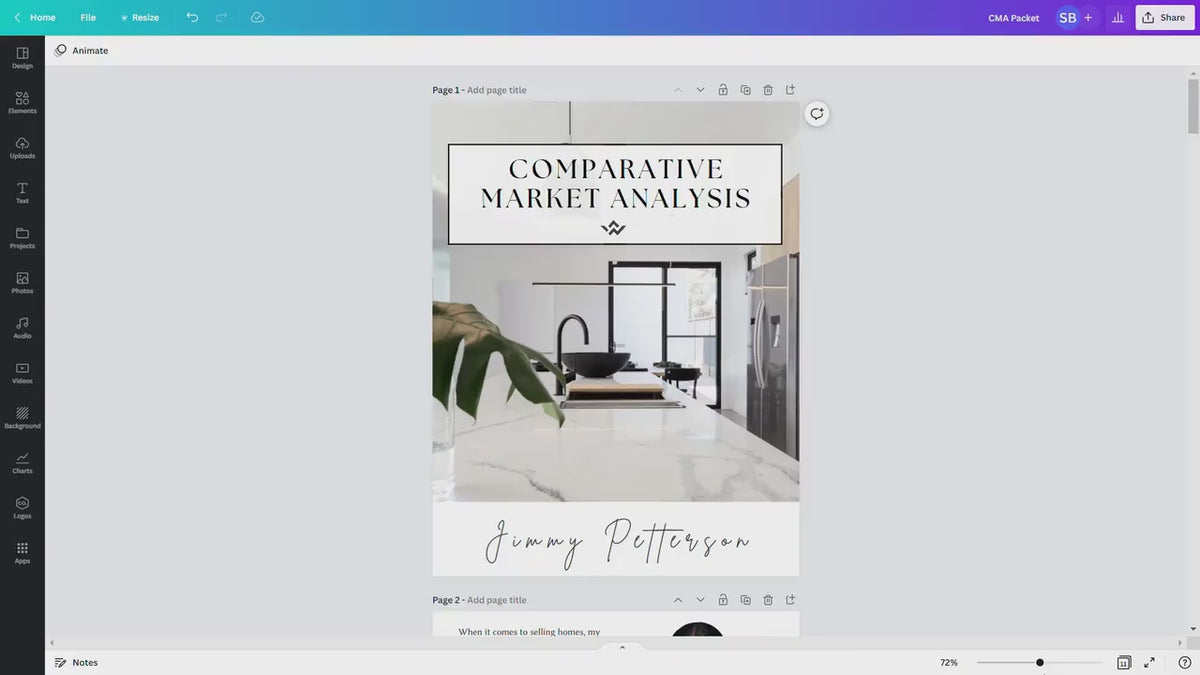Open the Photos panel
The image size is (1200, 675).
pyautogui.click(x=22, y=282)
